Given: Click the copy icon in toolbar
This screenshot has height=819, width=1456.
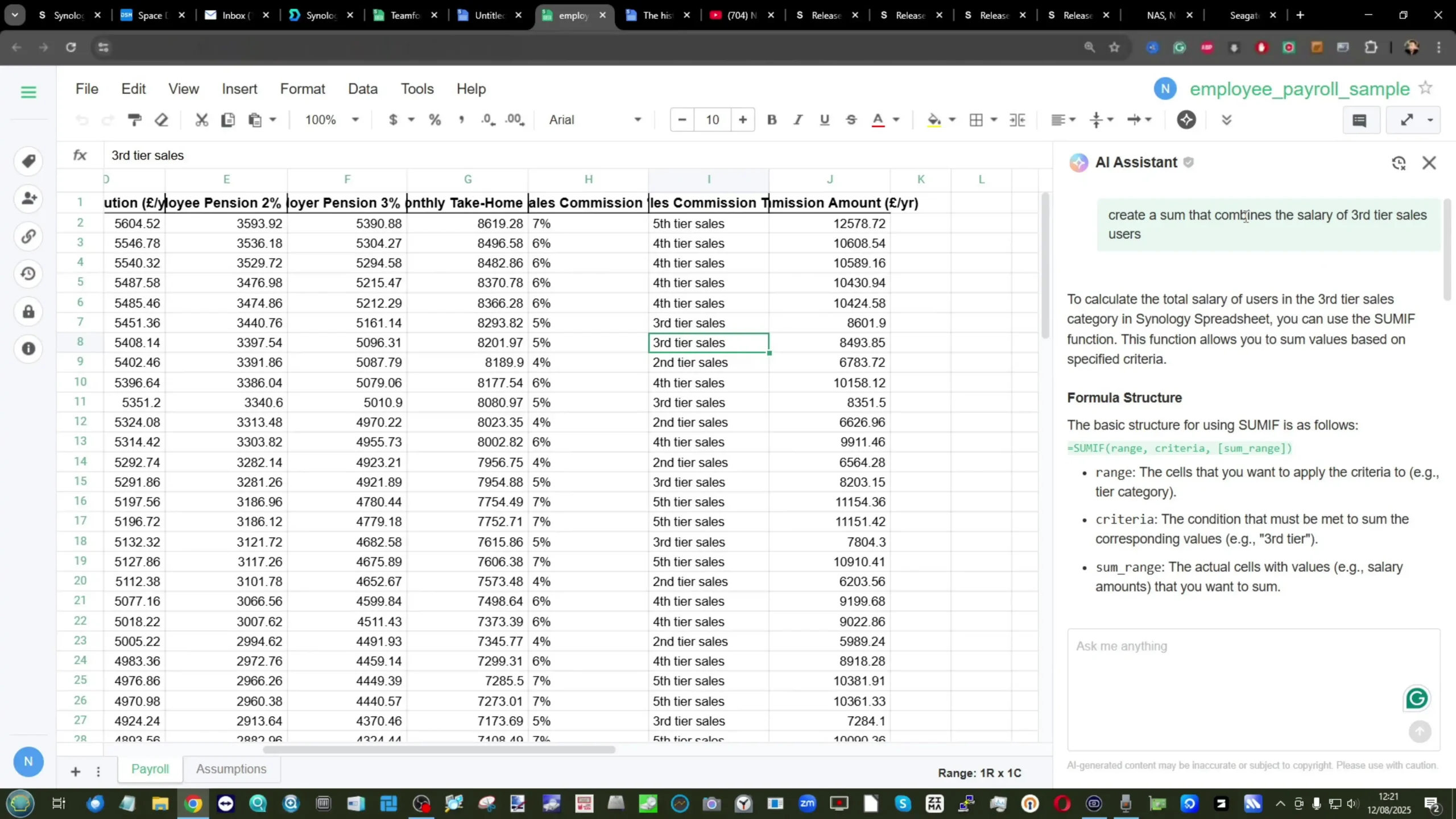Looking at the screenshot, I should pyautogui.click(x=228, y=119).
